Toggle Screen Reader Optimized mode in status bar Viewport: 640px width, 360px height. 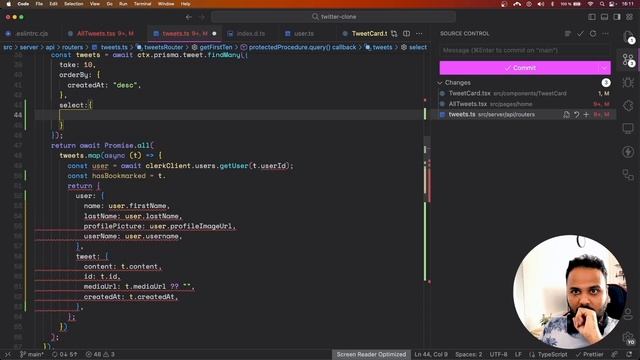click(371, 355)
